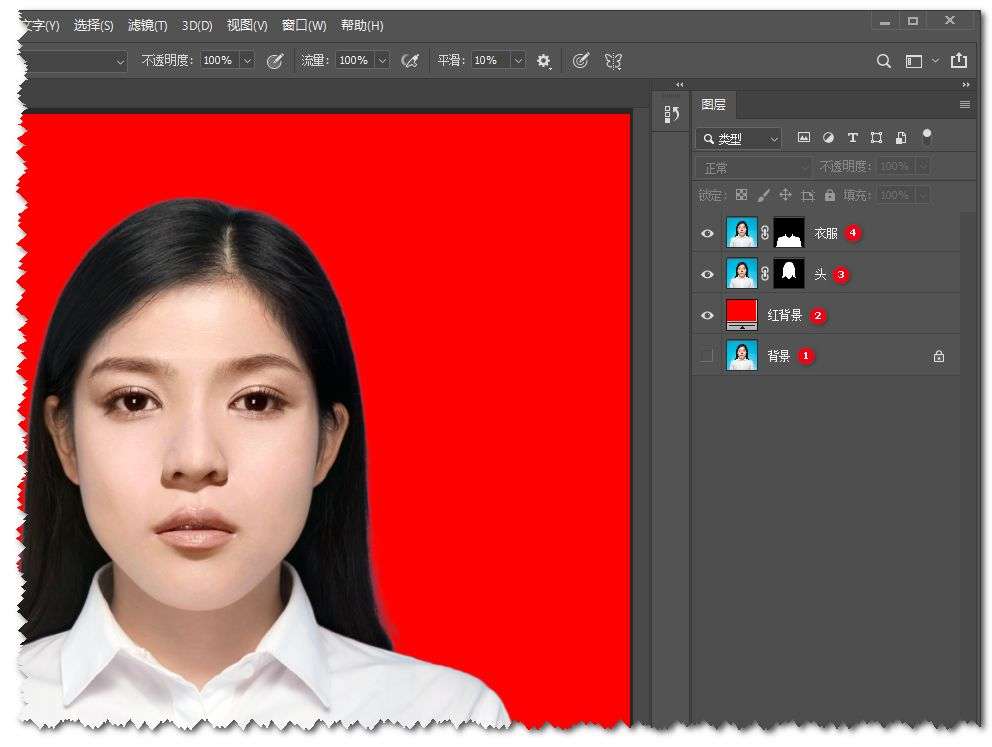The image size is (992, 747).
Task: Open the 滤镜(T) menu
Action: [147, 25]
